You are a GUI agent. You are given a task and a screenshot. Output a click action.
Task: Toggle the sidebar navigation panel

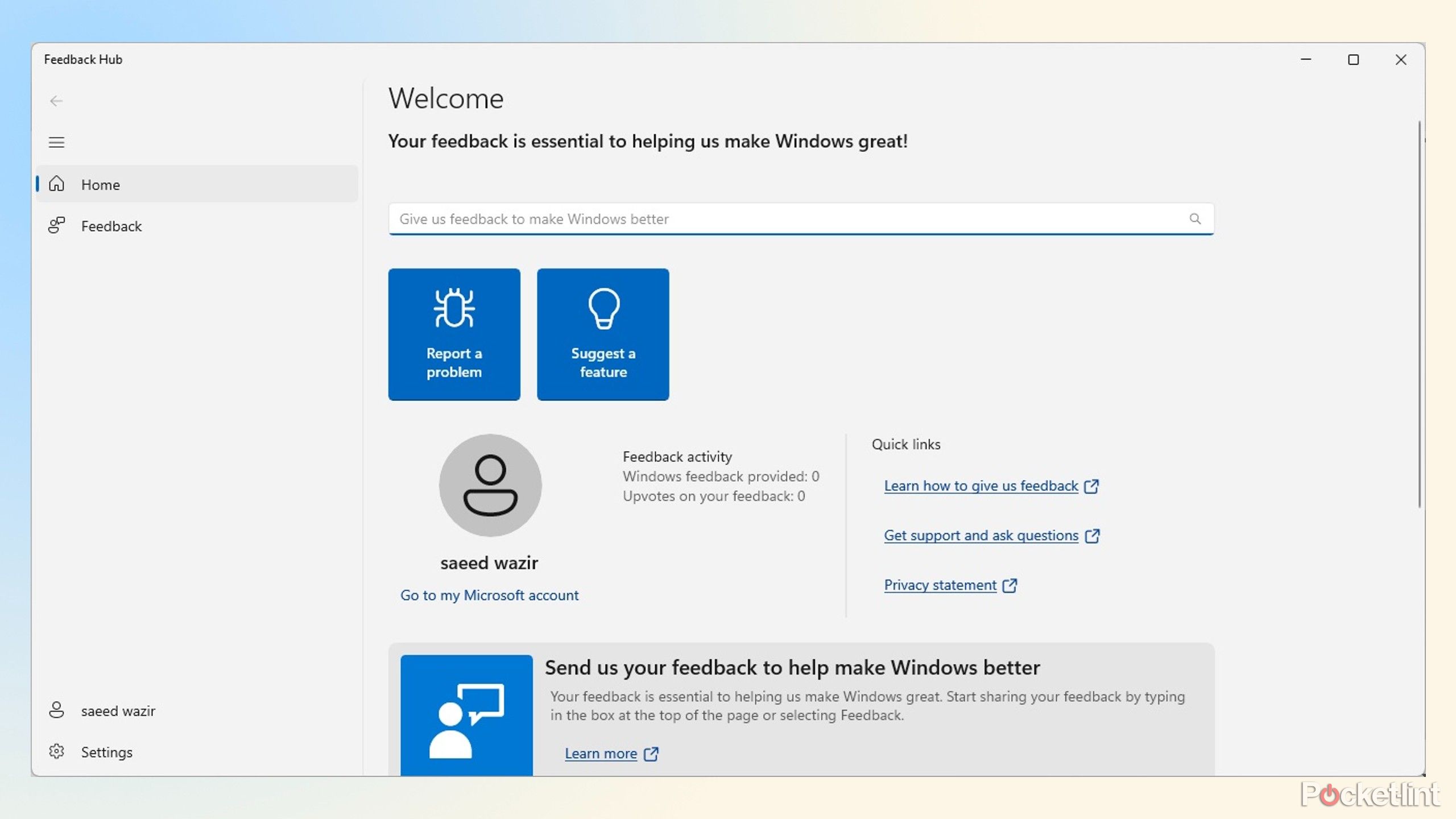(57, 142)
